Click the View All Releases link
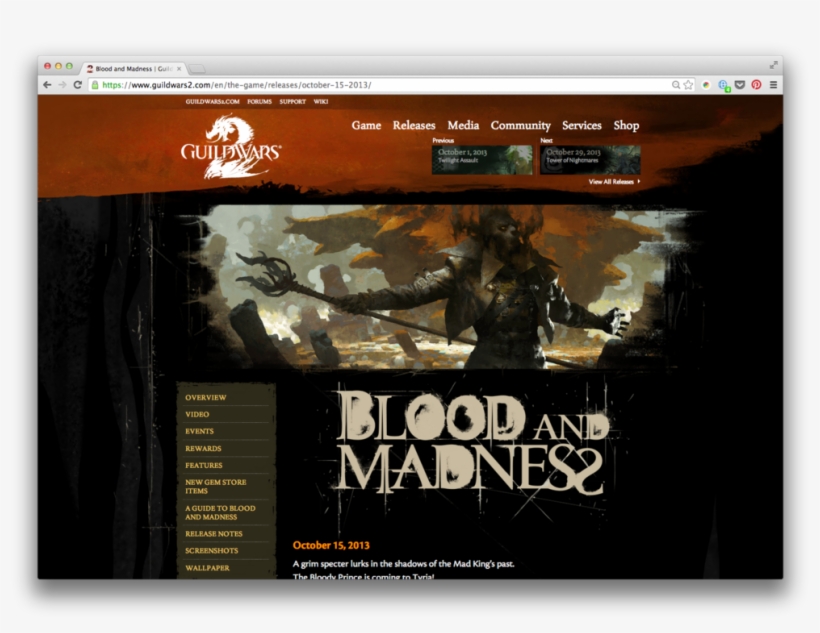This screenshot has height=633, width=820. (613, 182)
